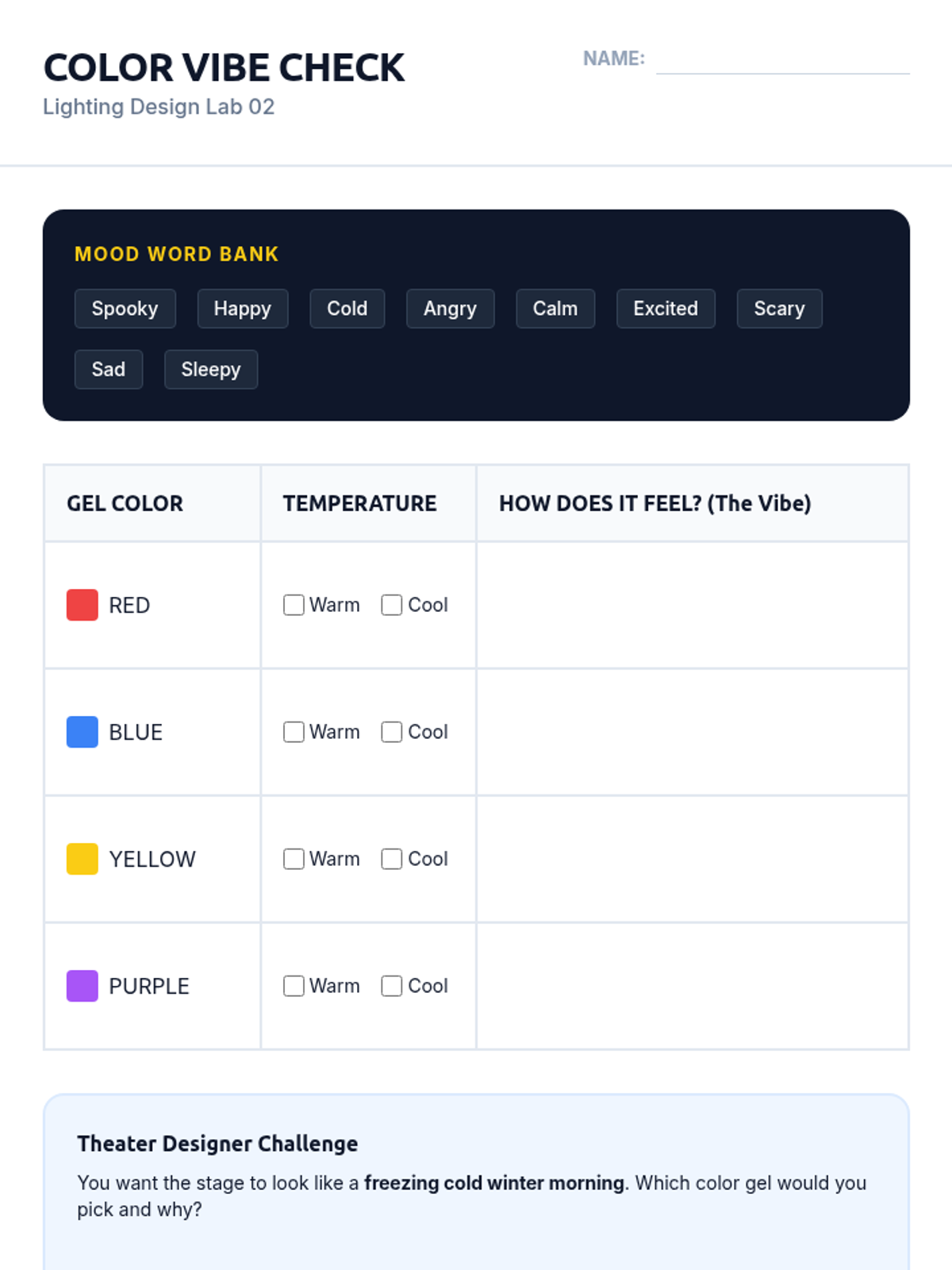
Task: Click the blue gel color swatch
Action: pos(83,732)
